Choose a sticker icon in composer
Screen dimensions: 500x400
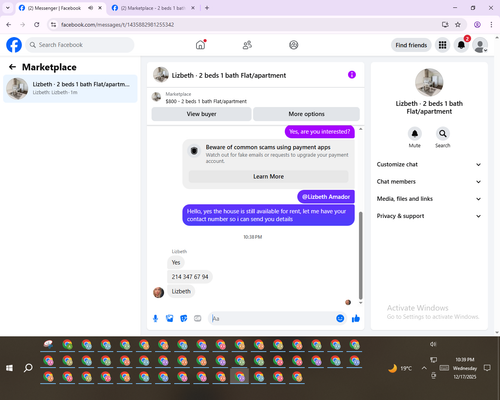coord(183,319)
